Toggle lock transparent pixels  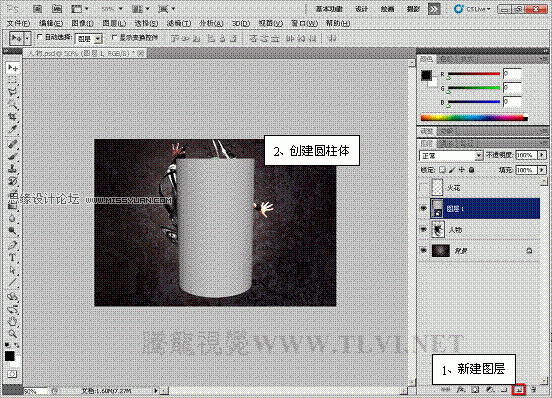coord(443,170)
